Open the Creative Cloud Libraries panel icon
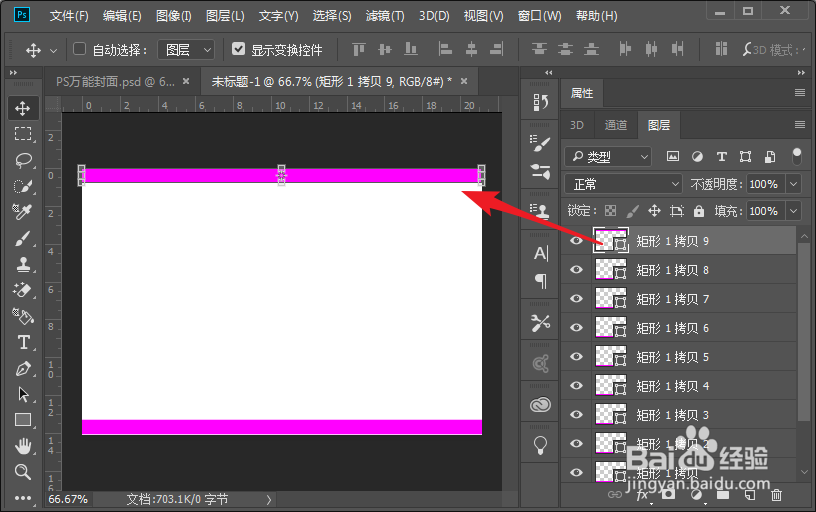The image size is (816, 512). [x=540, y=404]
